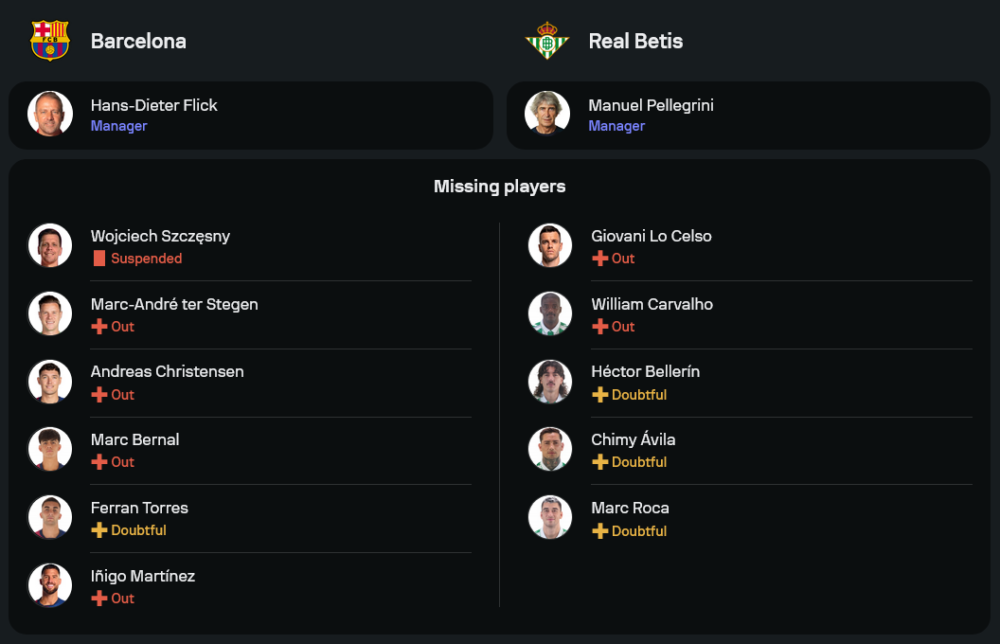The image size is (1000, 644).
Task: Click the Hans-Dieter Flick name text
Action: [x=154, y=105]
